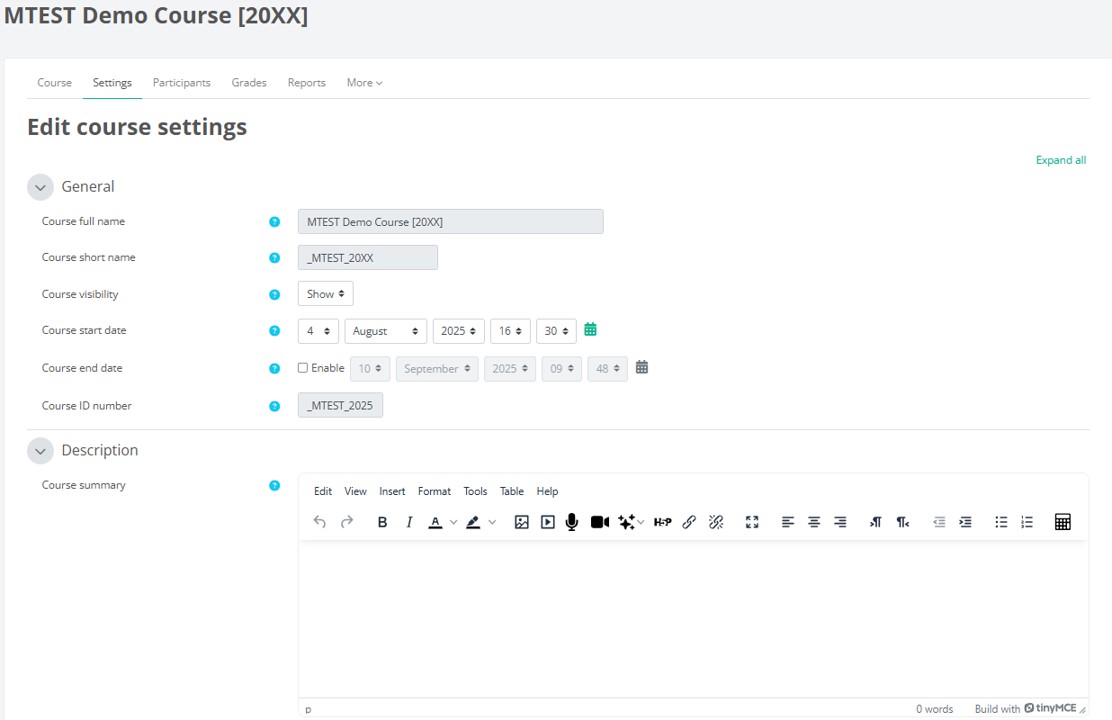1112x720 pixels.
Task: Click the Expand all link
Action: pos(1060,160)
